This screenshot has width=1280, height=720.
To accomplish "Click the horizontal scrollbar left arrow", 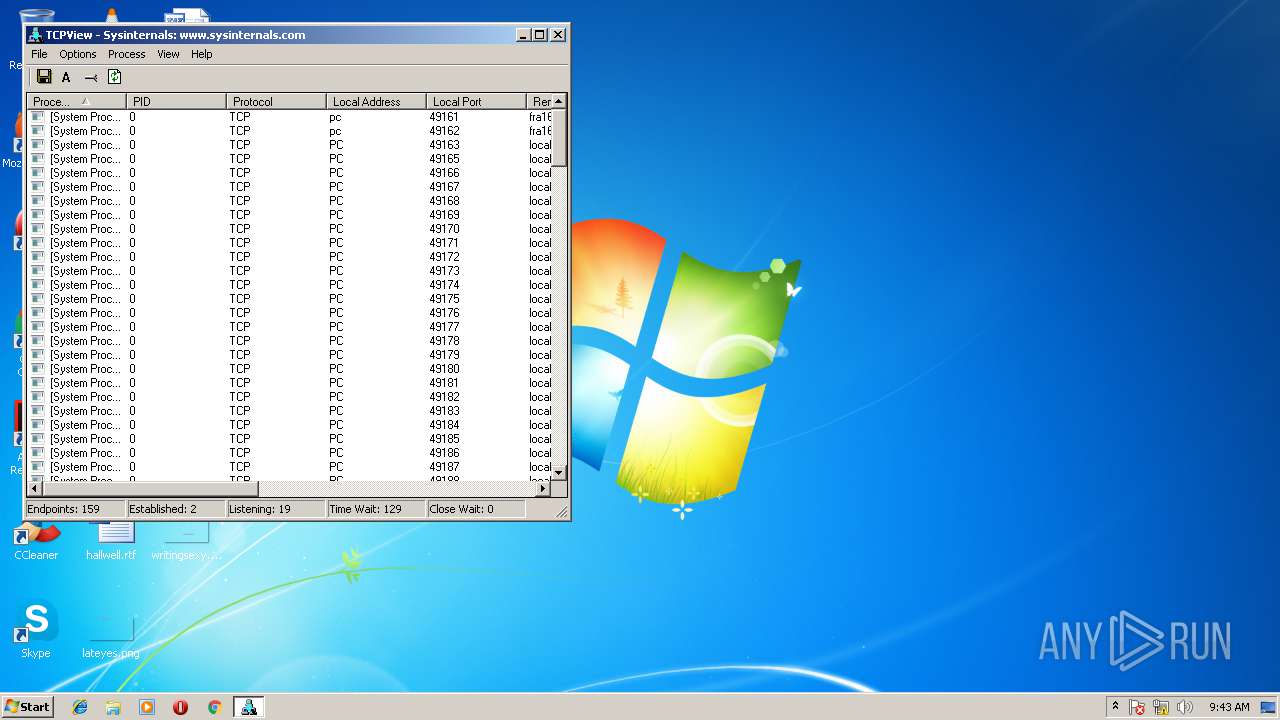I will point(35,488).
